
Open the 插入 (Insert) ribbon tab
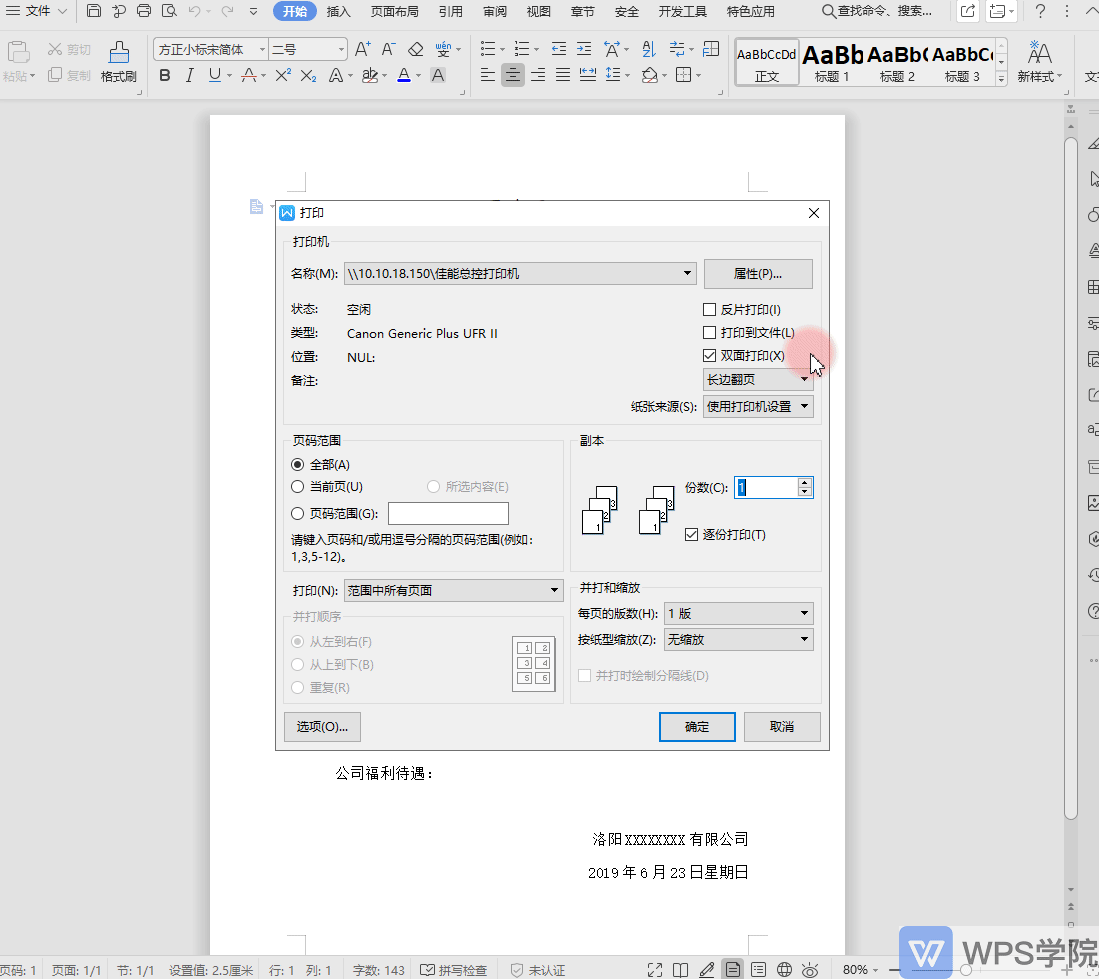point(339,12)
